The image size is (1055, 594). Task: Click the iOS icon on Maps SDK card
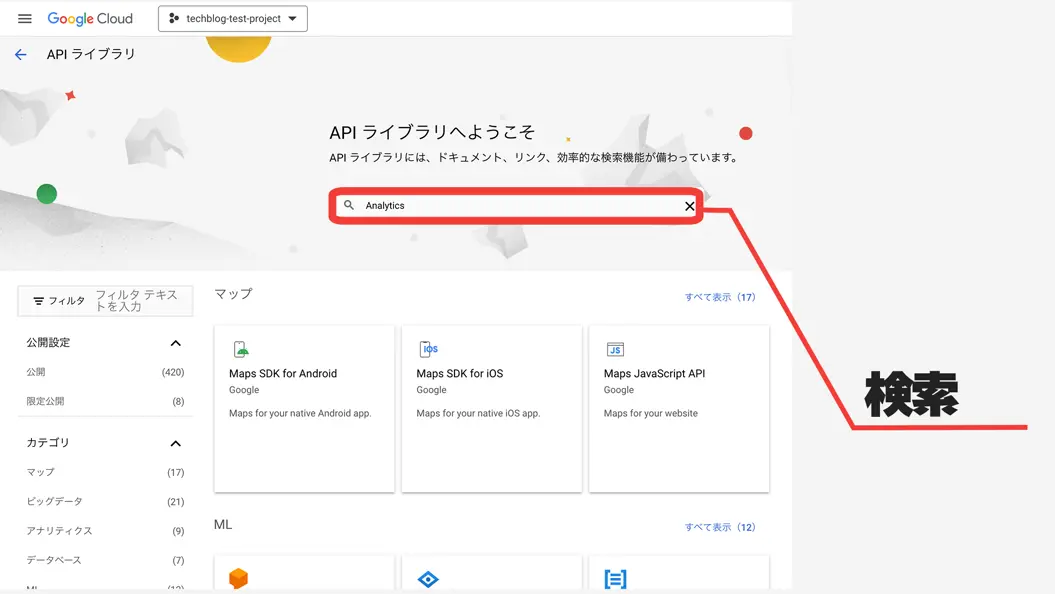(429, 349)
